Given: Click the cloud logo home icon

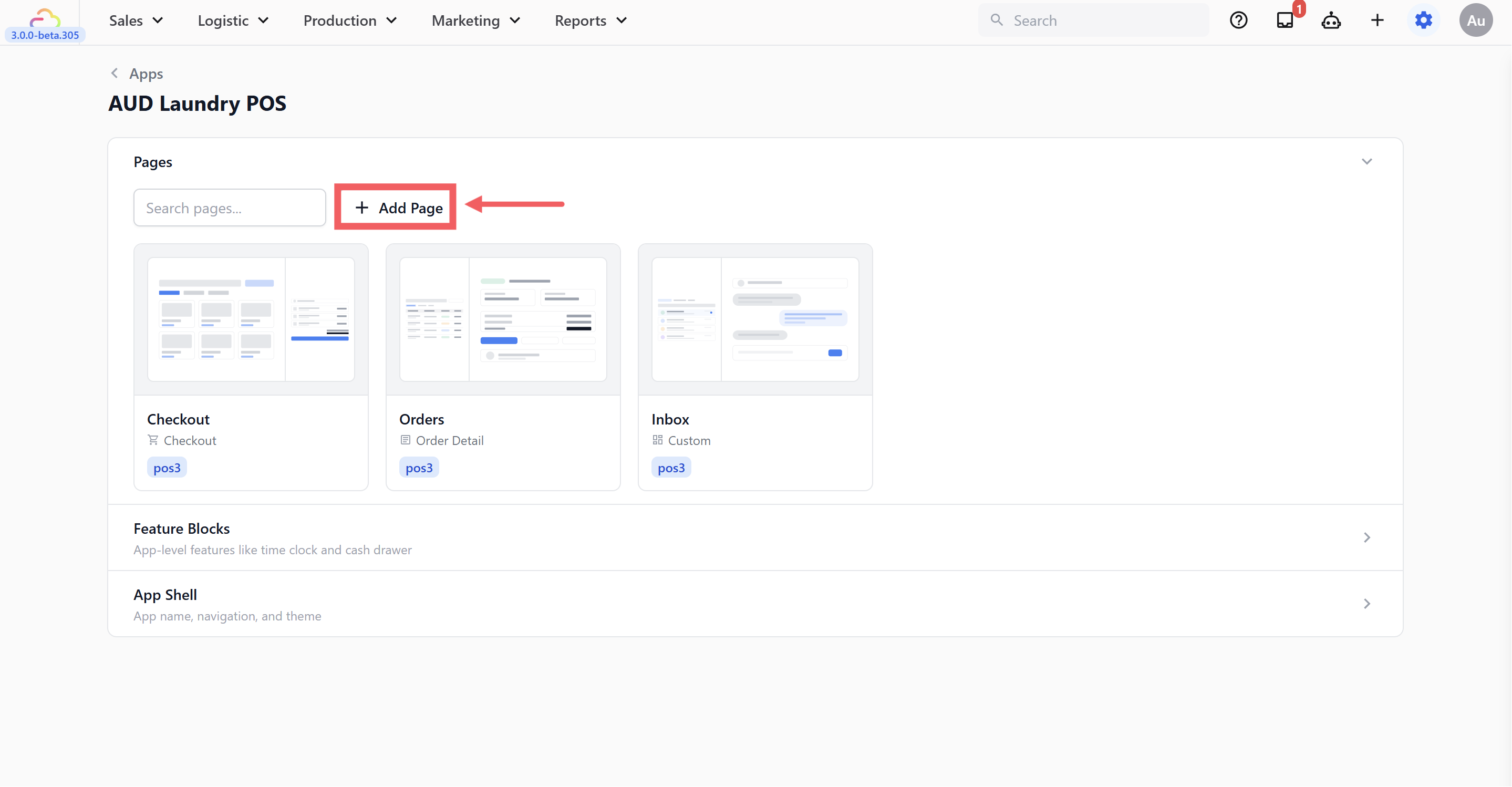Looking at the screenshot, I should click(x=45, y=18).
